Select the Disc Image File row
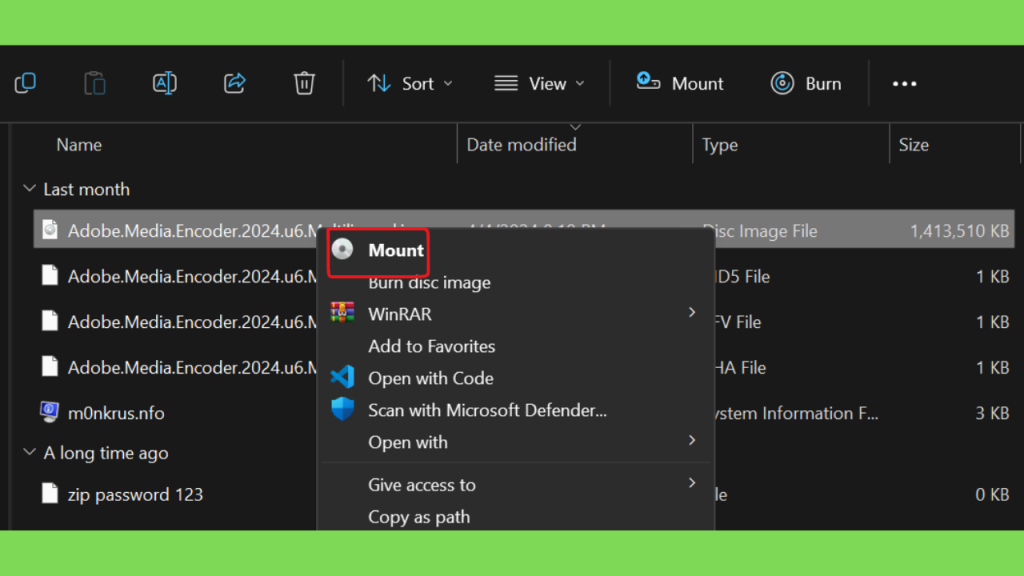 524,229
